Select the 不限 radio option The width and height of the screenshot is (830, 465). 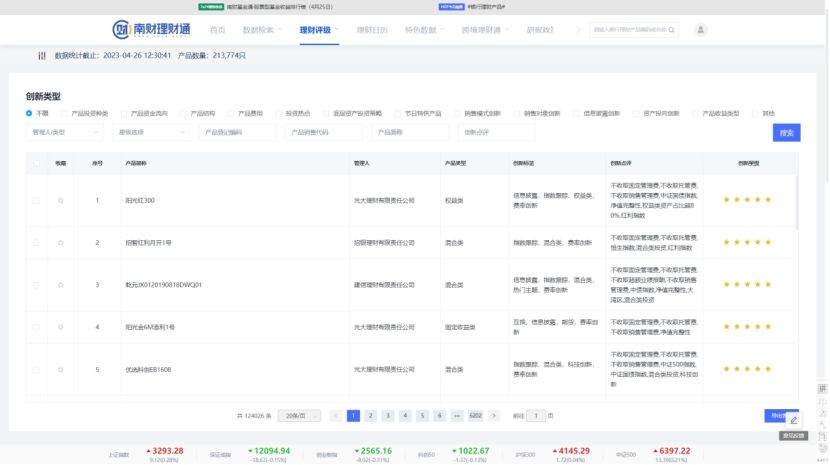[29, 113]
